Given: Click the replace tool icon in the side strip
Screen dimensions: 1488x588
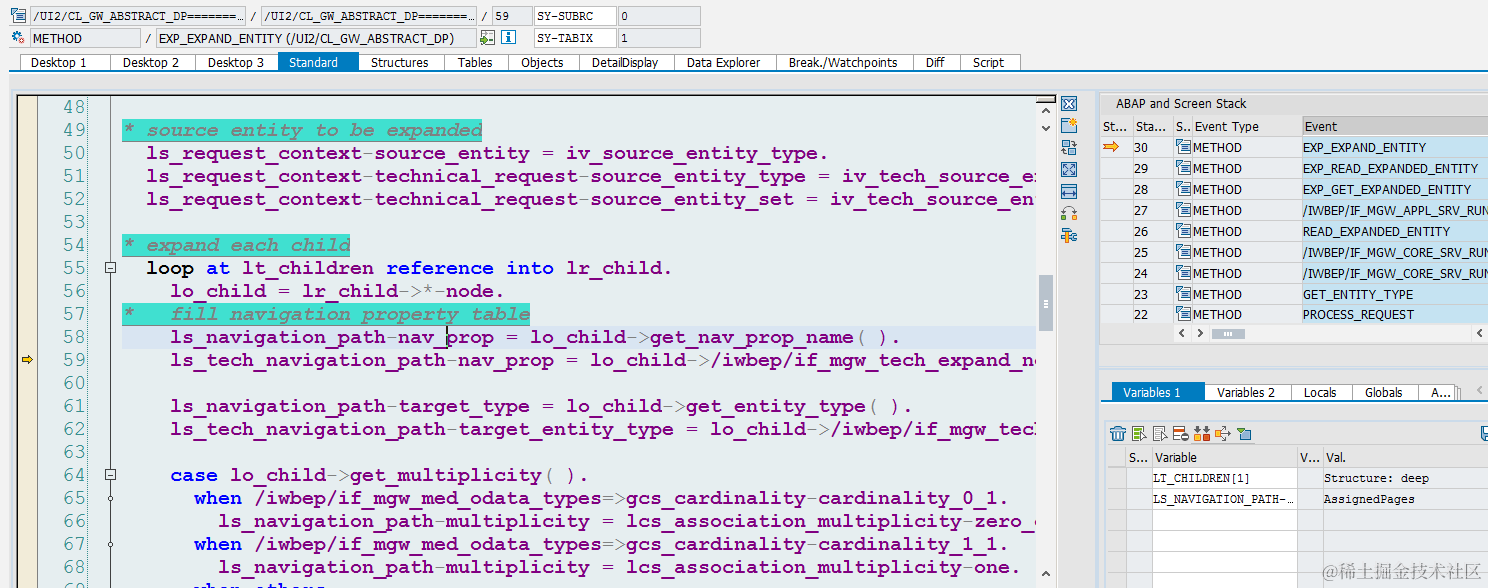Looking at the screenshot, I should [x=1069, y=148].
